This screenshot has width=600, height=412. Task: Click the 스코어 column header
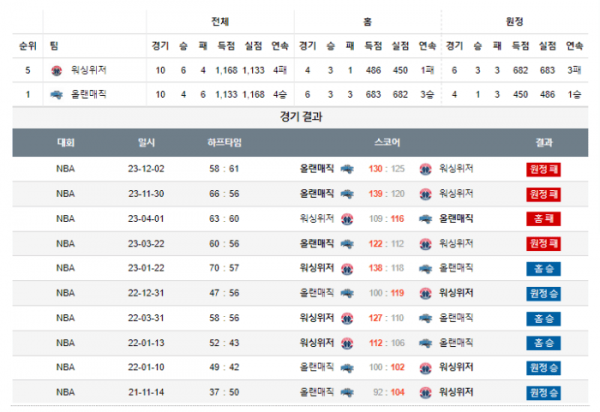tap(387, 142)
